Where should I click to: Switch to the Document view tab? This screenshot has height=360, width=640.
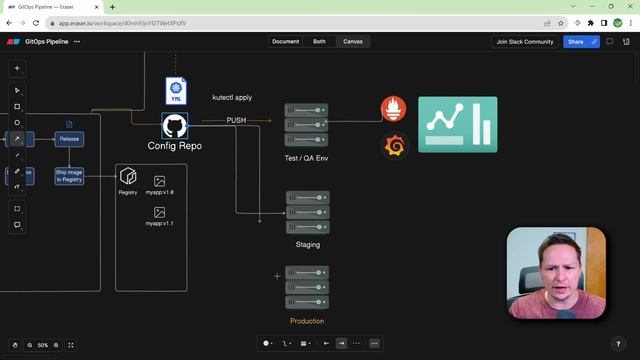285,42
